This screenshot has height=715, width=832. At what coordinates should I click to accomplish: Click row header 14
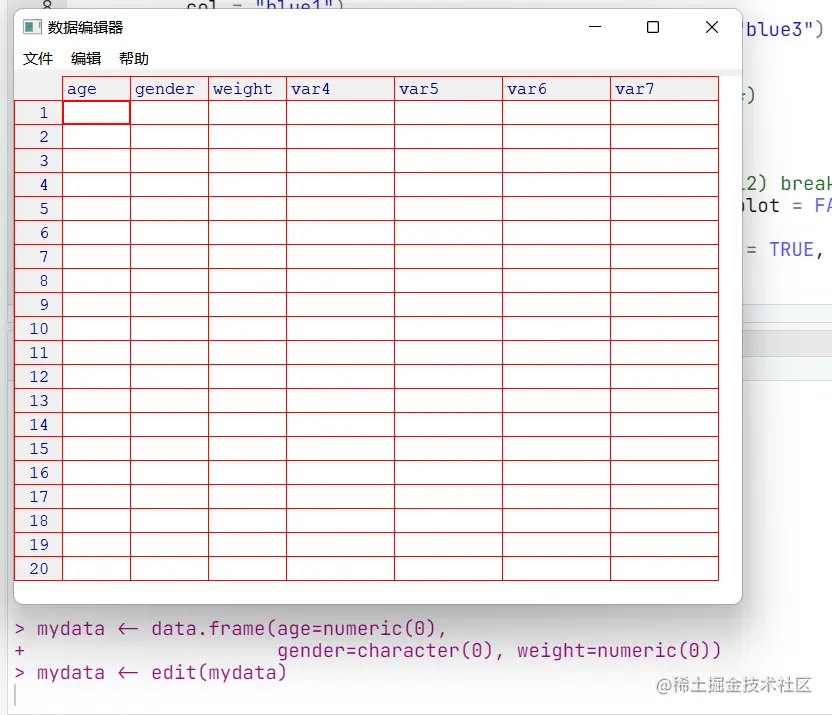coord(38,425)
